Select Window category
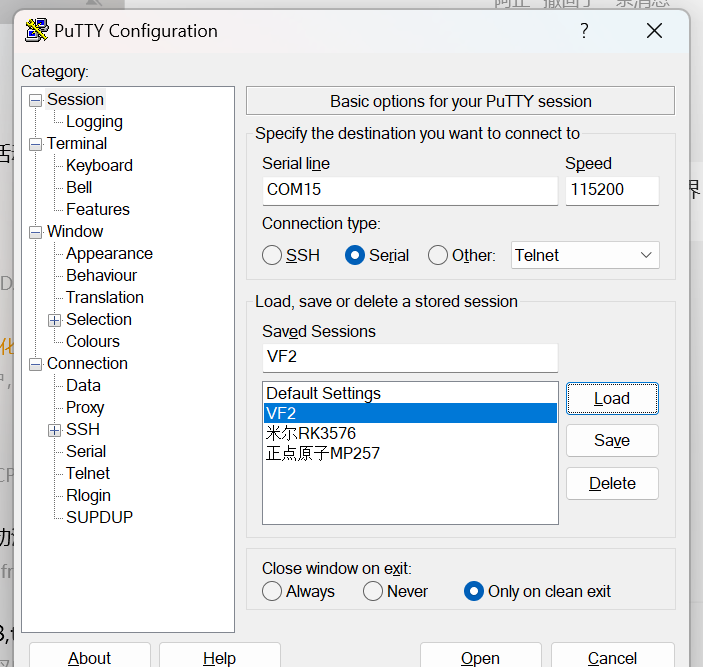Viewport: 703px width, 667px height. pos(75,231)
